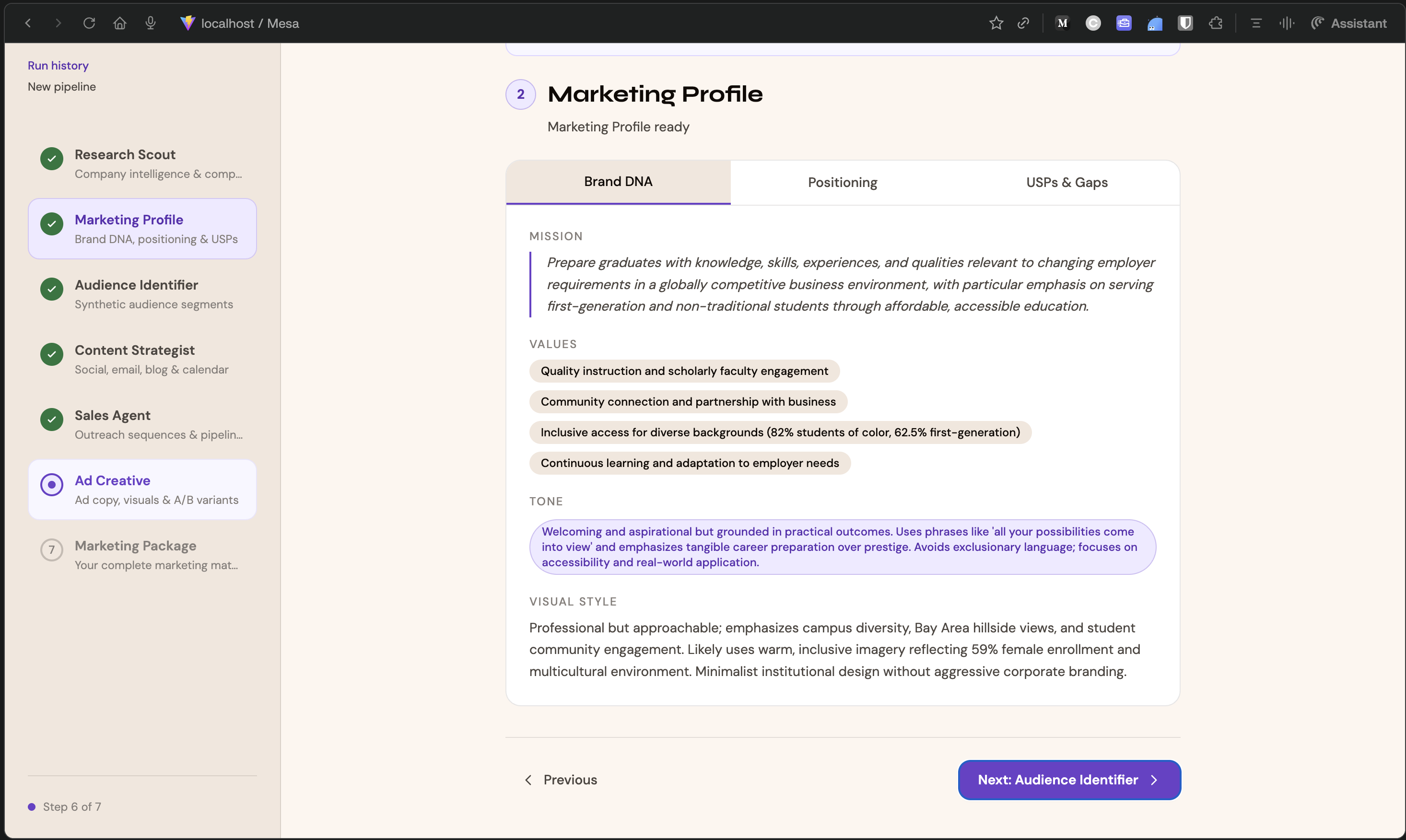The height and width of the screenshot is (840, 1406).
Task: Bookmark page with the star icon
Action: (996, 23)
